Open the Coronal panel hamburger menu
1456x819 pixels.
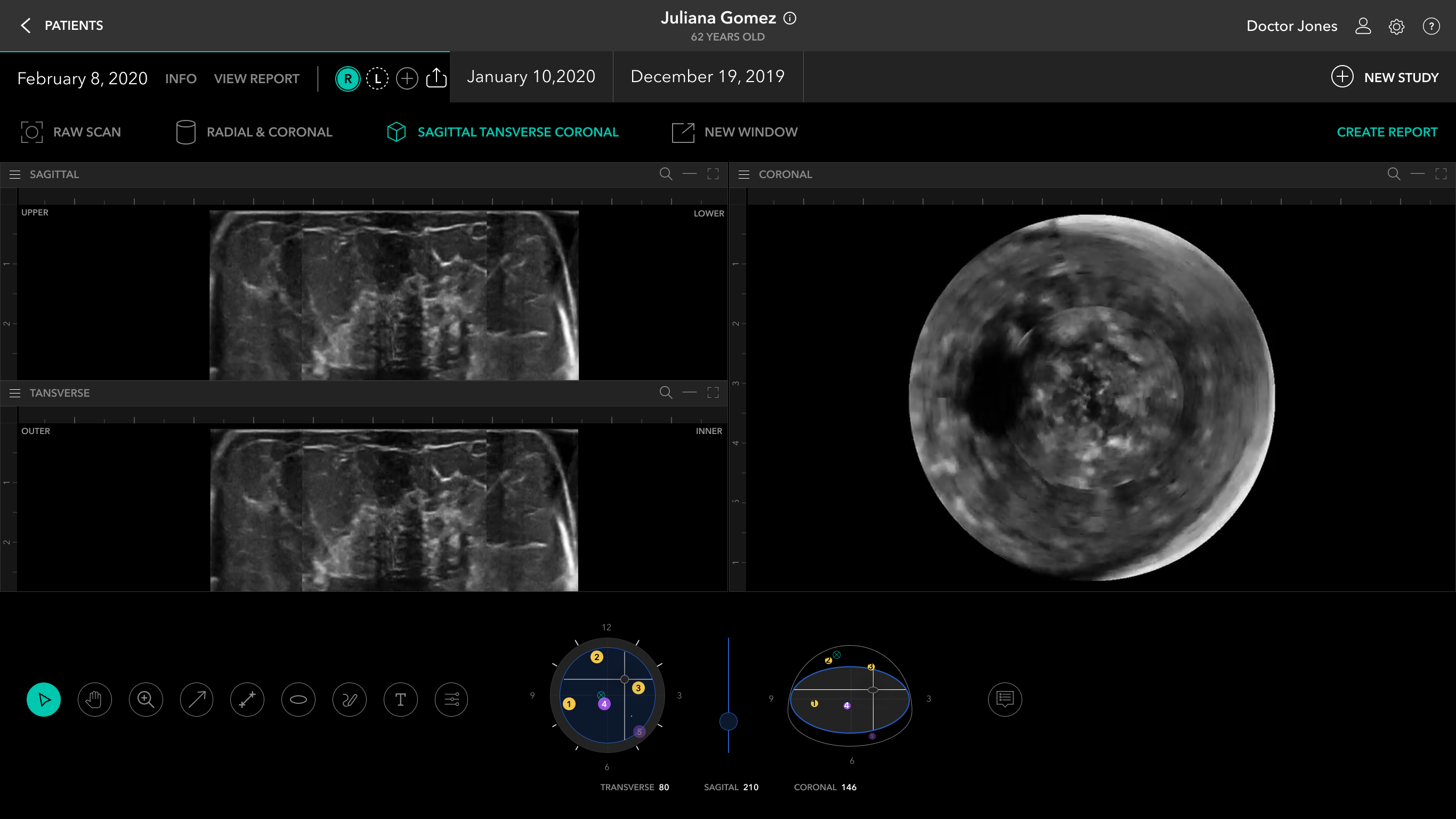pos(744,174)
